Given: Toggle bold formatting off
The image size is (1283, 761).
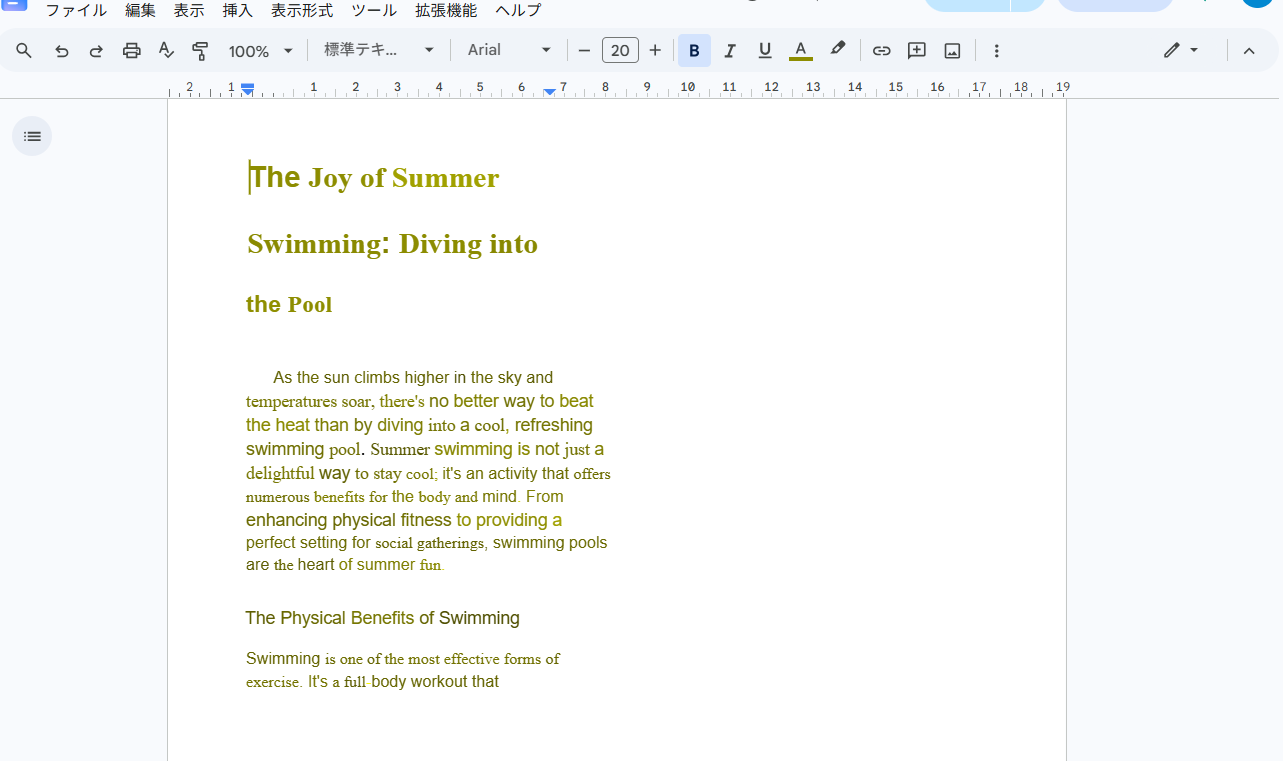Looking at the screenshot, I should tap(694, 51).
